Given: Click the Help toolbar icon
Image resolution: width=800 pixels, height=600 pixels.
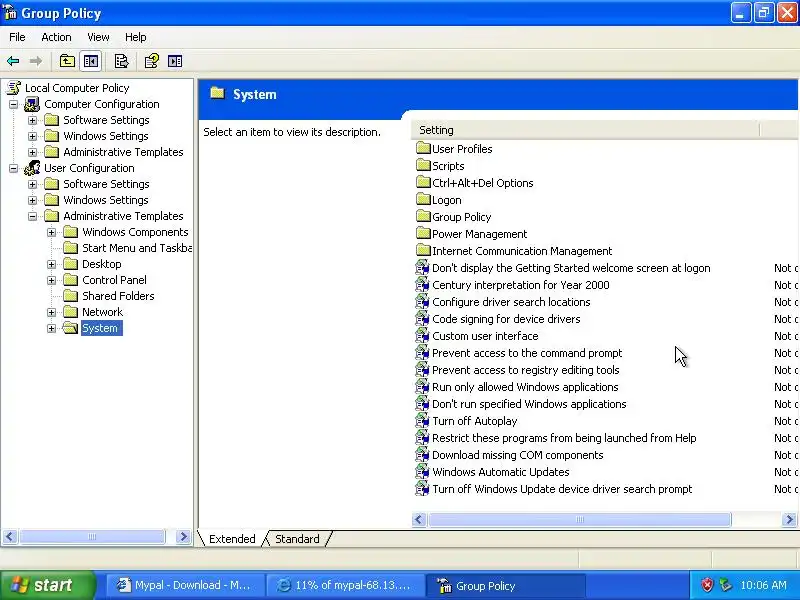Looking at the screenshot, I should coord(152,61).
